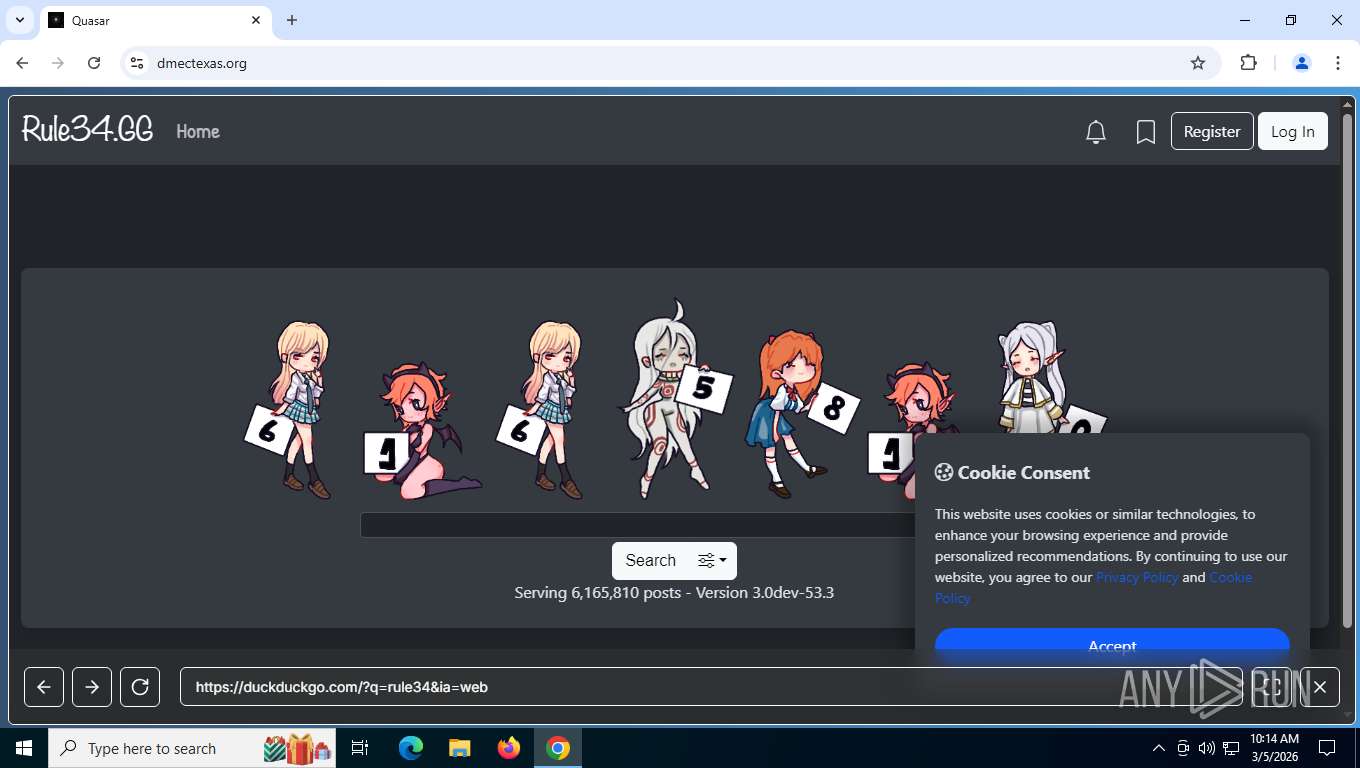Open Chrome three-dot menu
The height and width of the screenshot is (768, 1360).
coord(1338,63)
